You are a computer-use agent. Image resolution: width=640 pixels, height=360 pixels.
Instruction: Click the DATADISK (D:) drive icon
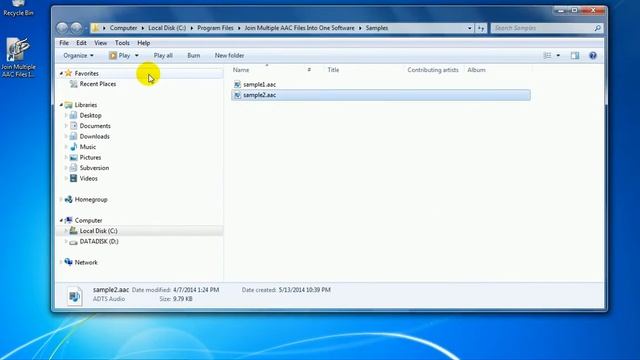click(x=73, y=242)
